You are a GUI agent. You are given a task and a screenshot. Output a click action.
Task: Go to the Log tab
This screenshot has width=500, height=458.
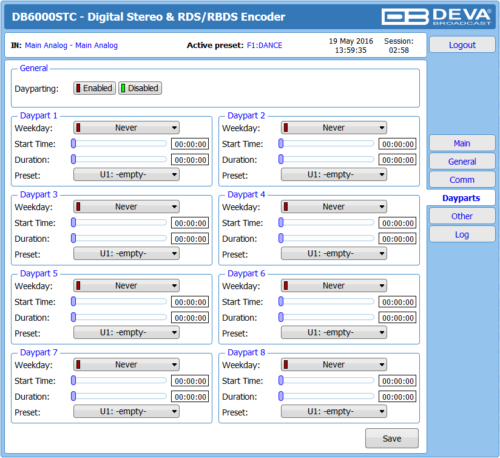click(462, 235)
